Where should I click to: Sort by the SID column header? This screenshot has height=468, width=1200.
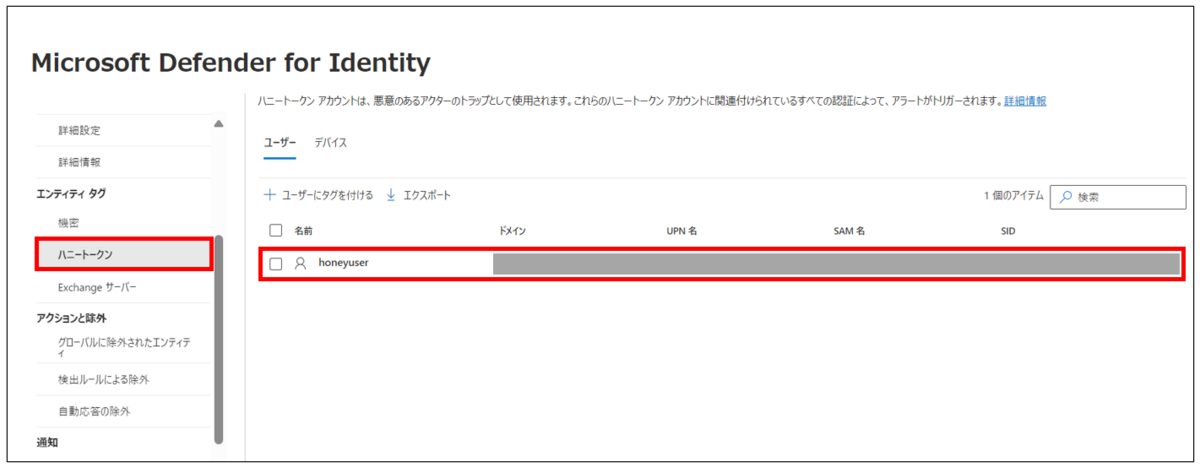coord(1008,231)
